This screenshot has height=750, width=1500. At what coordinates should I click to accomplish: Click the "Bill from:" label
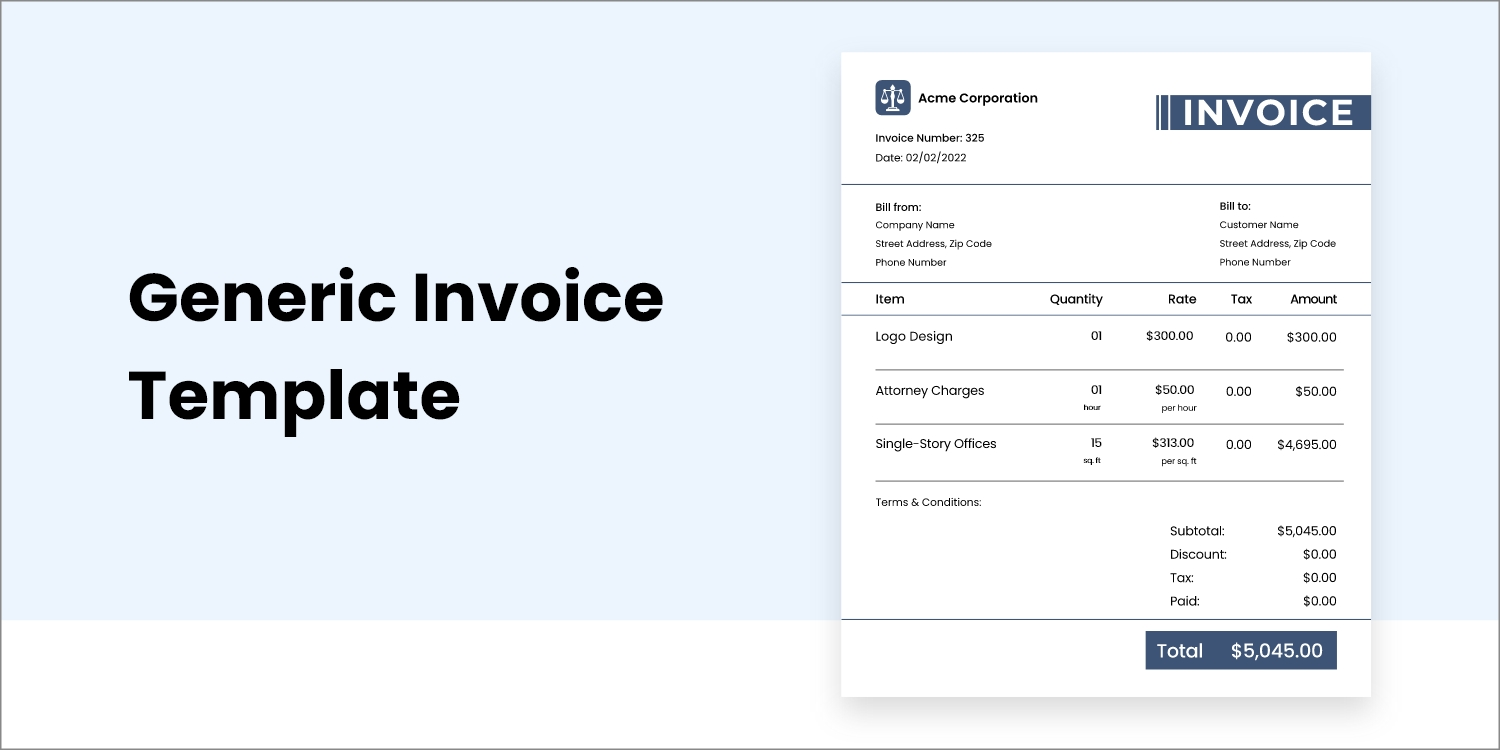point(898,207)
